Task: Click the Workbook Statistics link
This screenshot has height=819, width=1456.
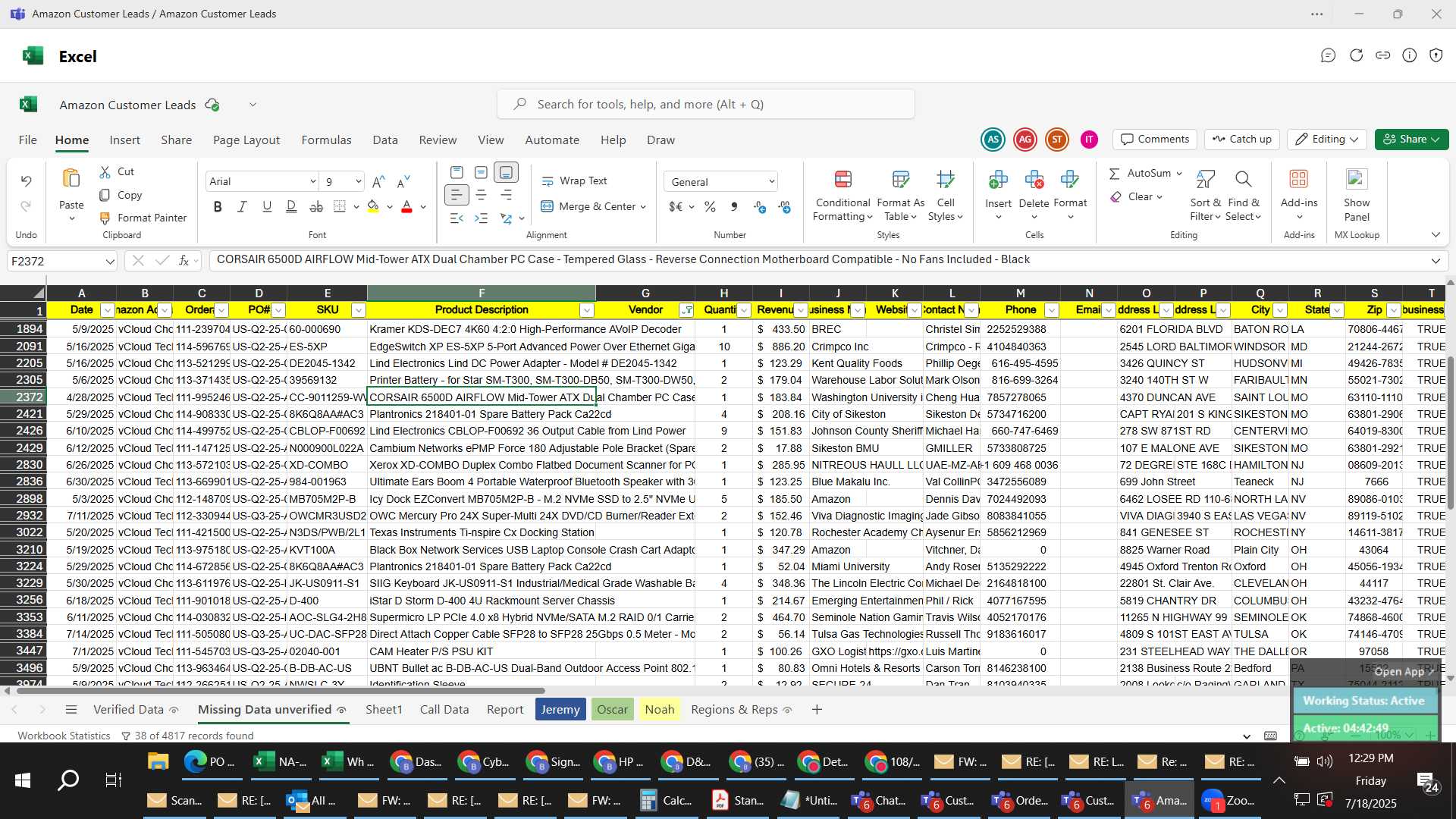Action: [64, 736]
